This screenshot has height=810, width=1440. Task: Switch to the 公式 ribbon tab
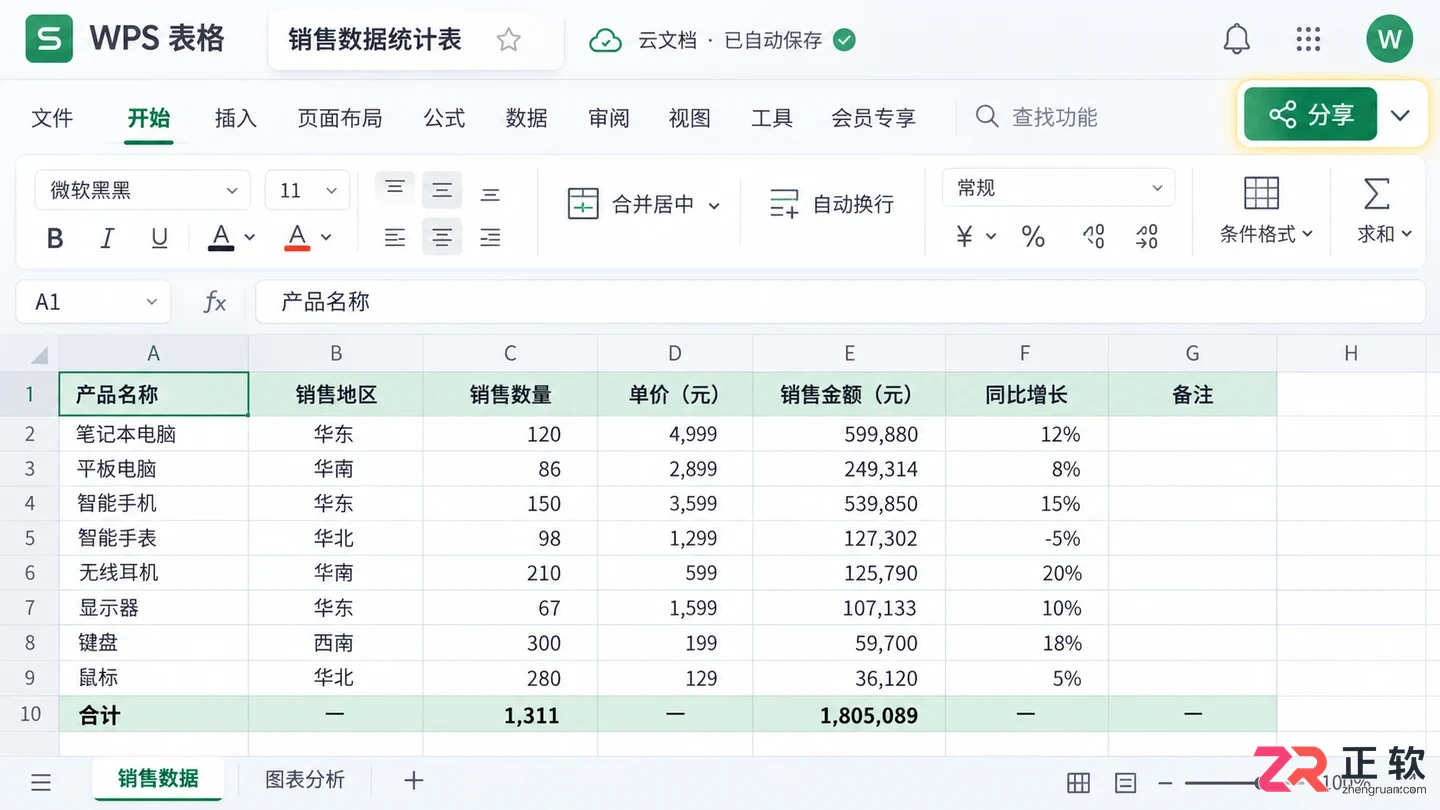point(444,118)
